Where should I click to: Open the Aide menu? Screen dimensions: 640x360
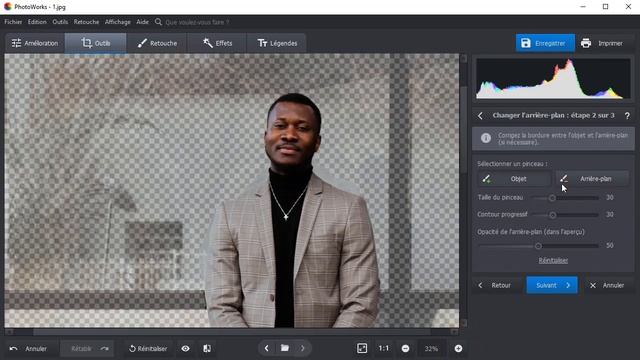coord(142,22)
